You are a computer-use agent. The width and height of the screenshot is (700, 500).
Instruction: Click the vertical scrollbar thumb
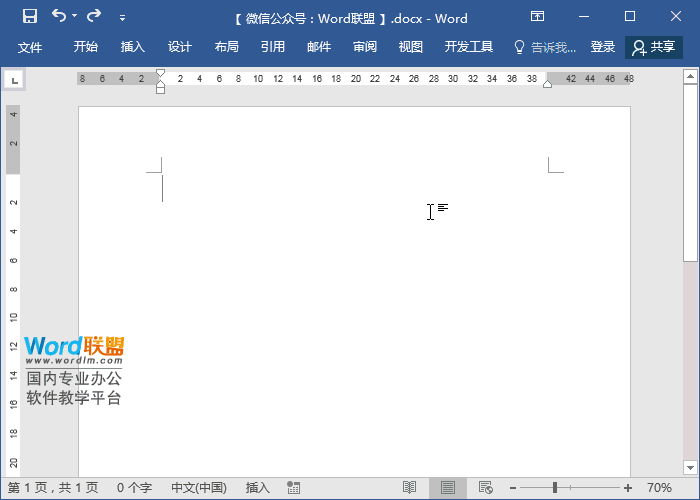click(x=690, y=172)
